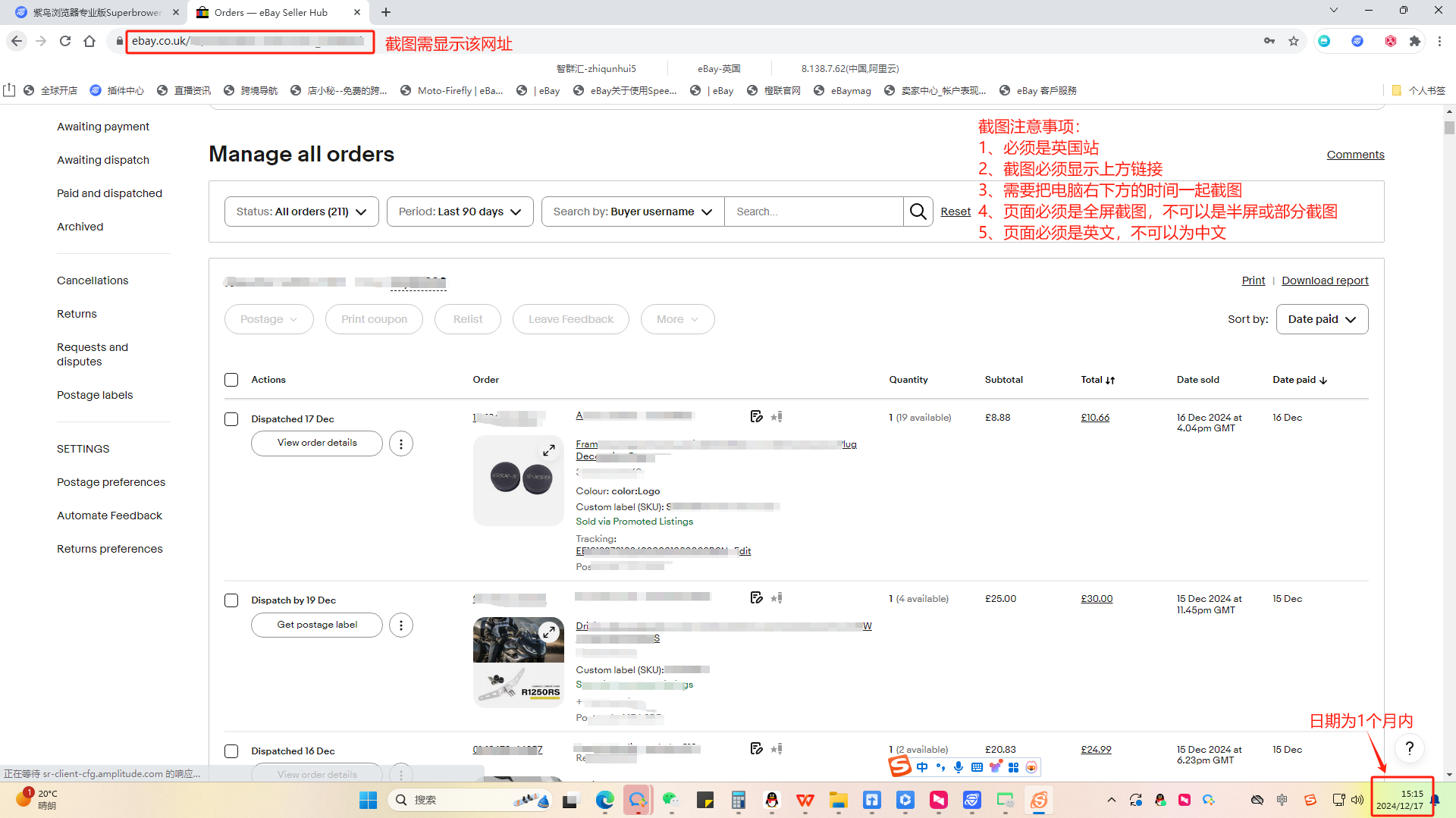This screenshot has width=1456, height=818.
Task: Click the Get postage label button
Action: [316, 625]
